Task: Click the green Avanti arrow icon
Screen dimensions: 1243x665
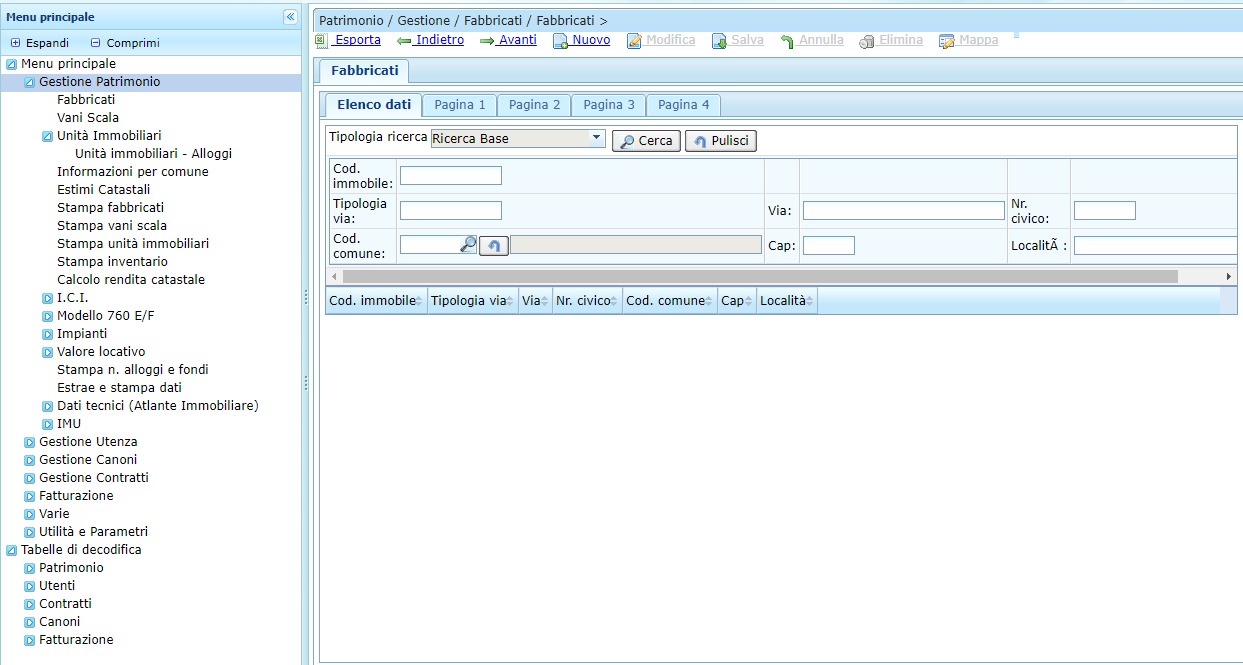Action: (487, 41)
